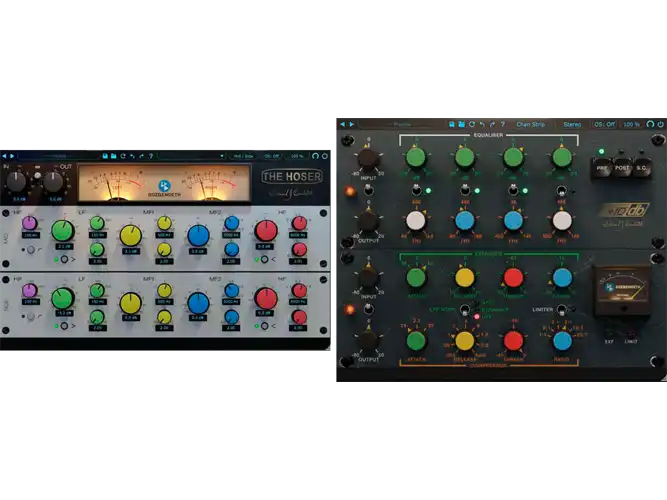Open 100 % zoom menu in The Hoser
The height and width of the screenshot is (500, 667).
[297, 156]
